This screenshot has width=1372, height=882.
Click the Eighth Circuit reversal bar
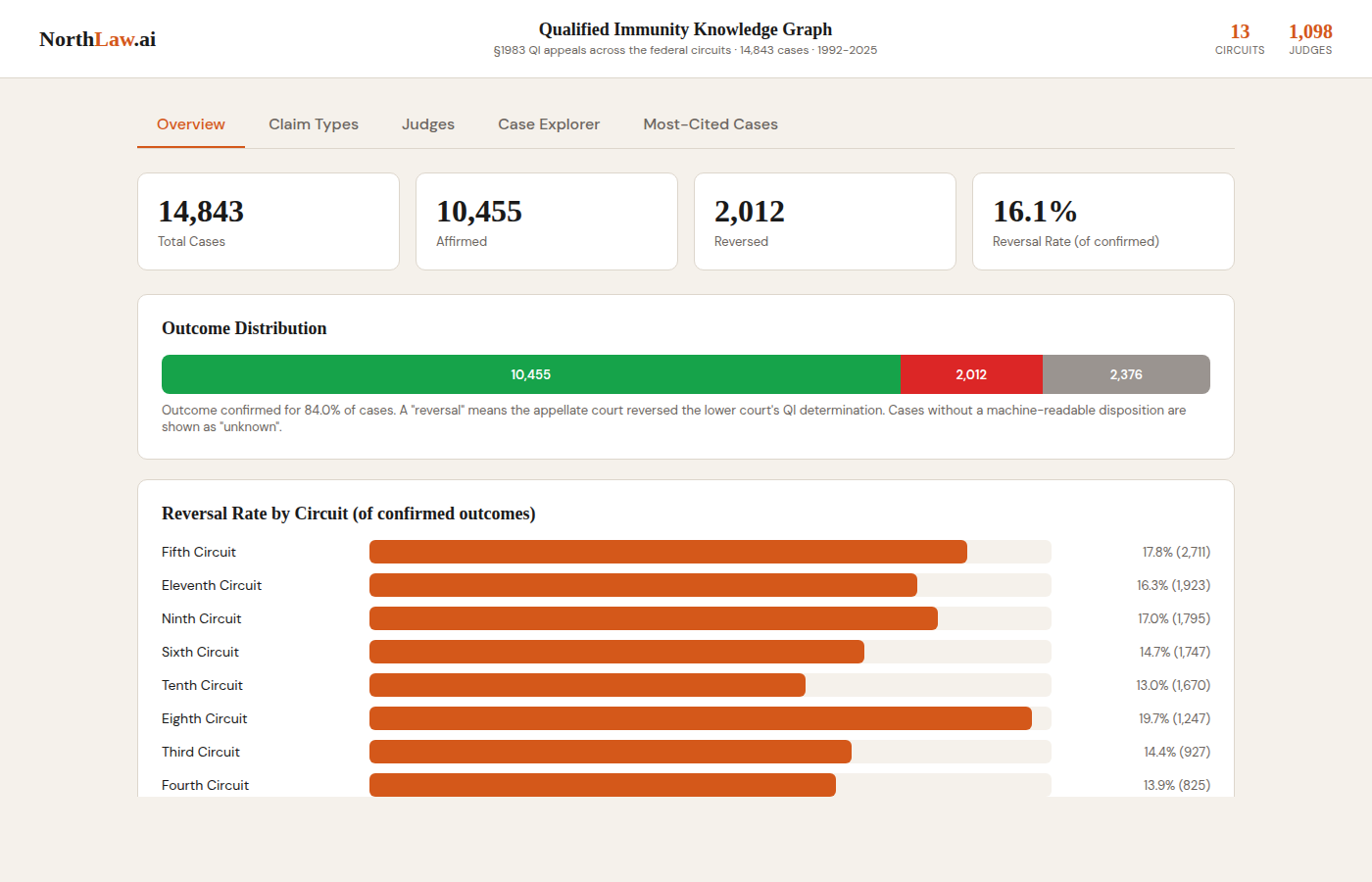click(x=701, y=718)
